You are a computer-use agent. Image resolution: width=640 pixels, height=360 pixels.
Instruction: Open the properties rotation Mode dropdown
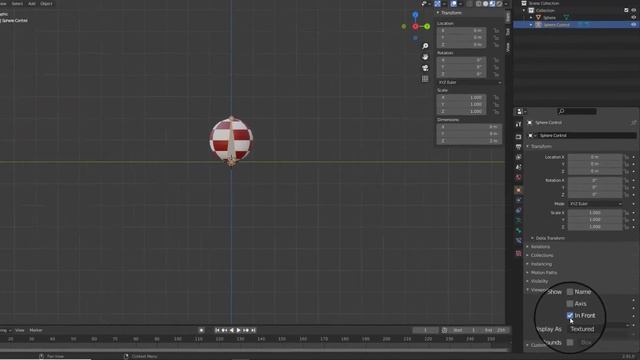(x=596, y=204)
